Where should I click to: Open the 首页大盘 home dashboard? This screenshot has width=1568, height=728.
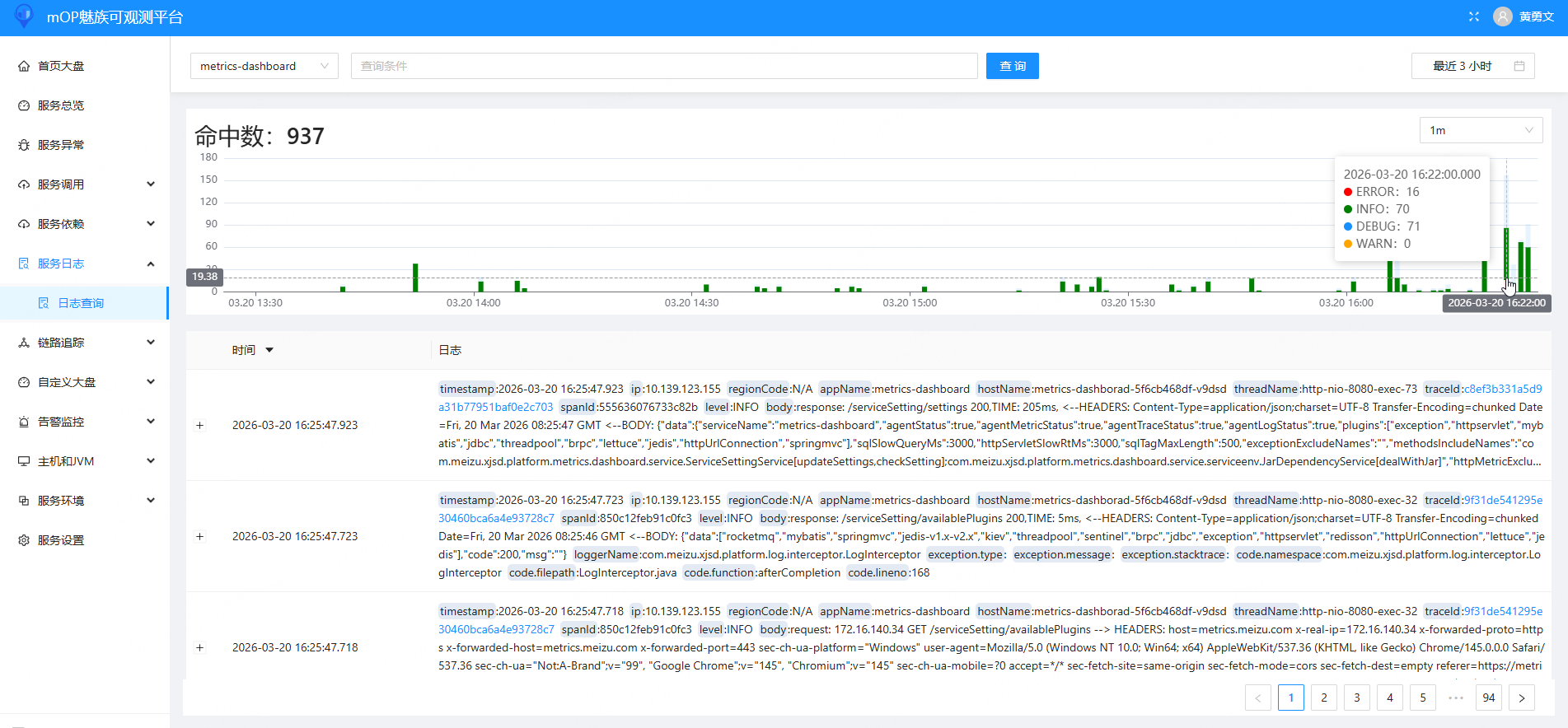coord(61,66)
